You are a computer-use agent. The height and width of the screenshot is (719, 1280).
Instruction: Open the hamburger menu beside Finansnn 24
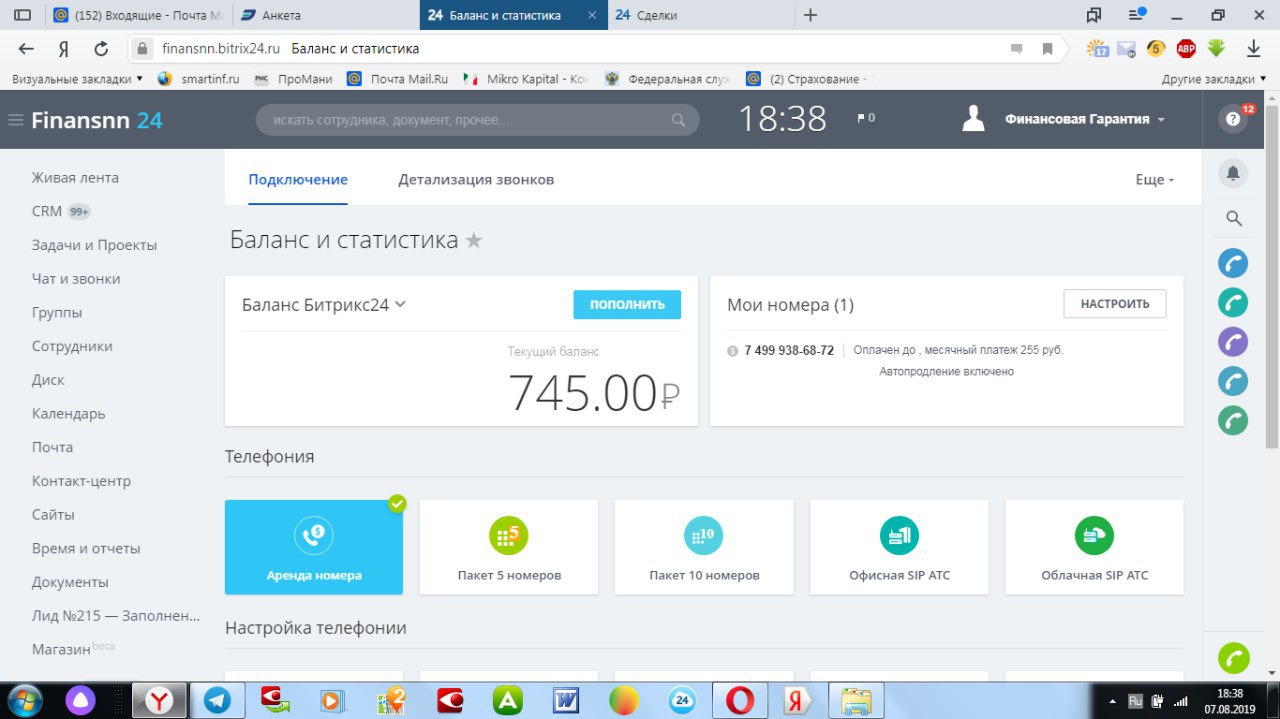tap(15, 120)
